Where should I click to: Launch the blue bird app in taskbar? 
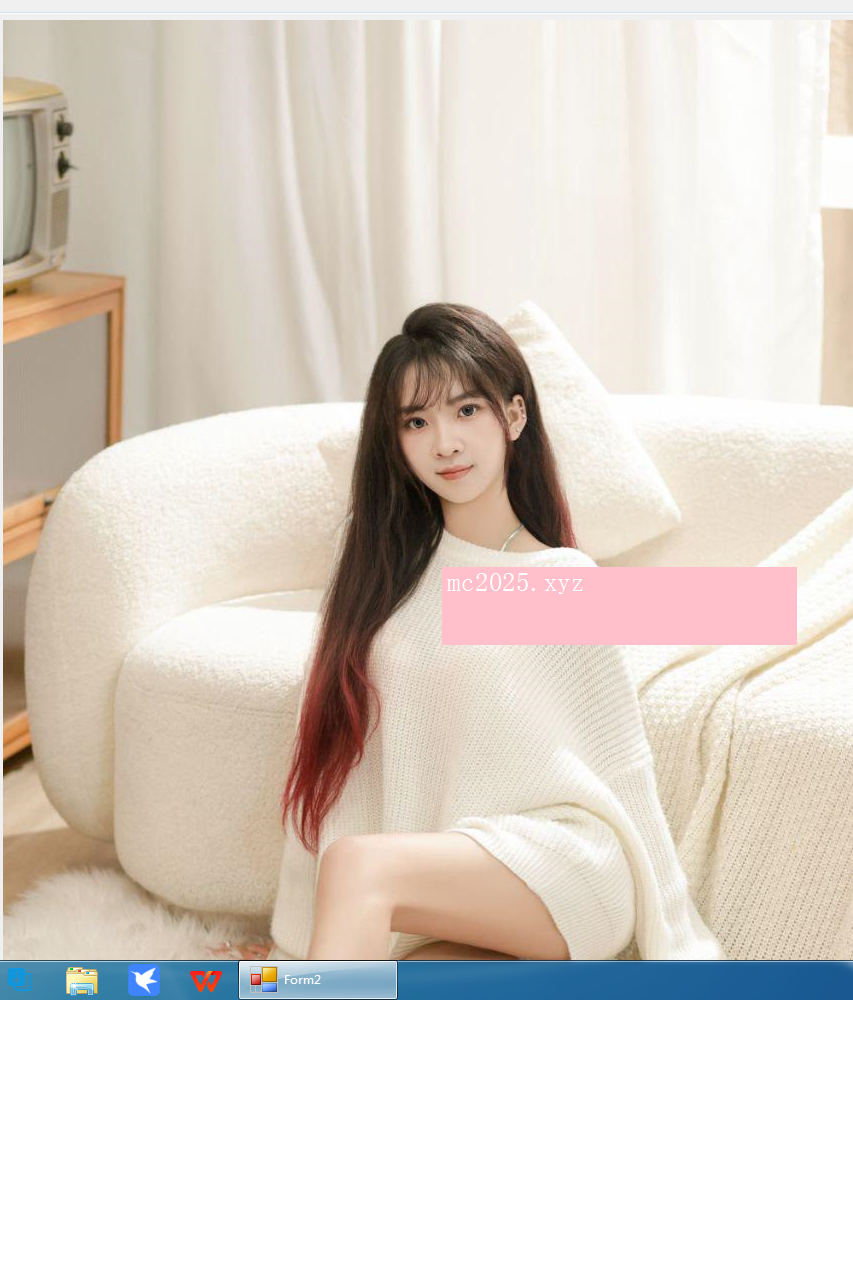(x=144, y=980)
